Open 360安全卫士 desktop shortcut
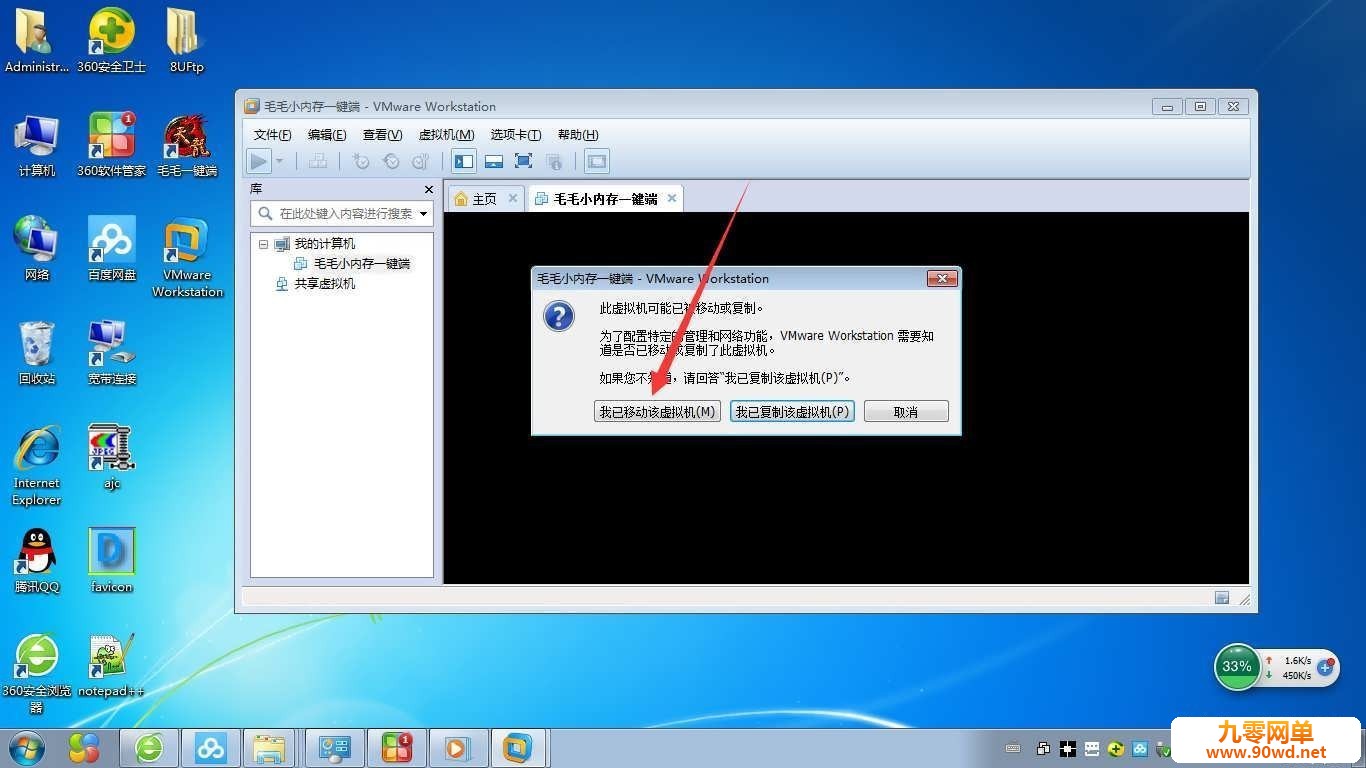 (112, 40)
